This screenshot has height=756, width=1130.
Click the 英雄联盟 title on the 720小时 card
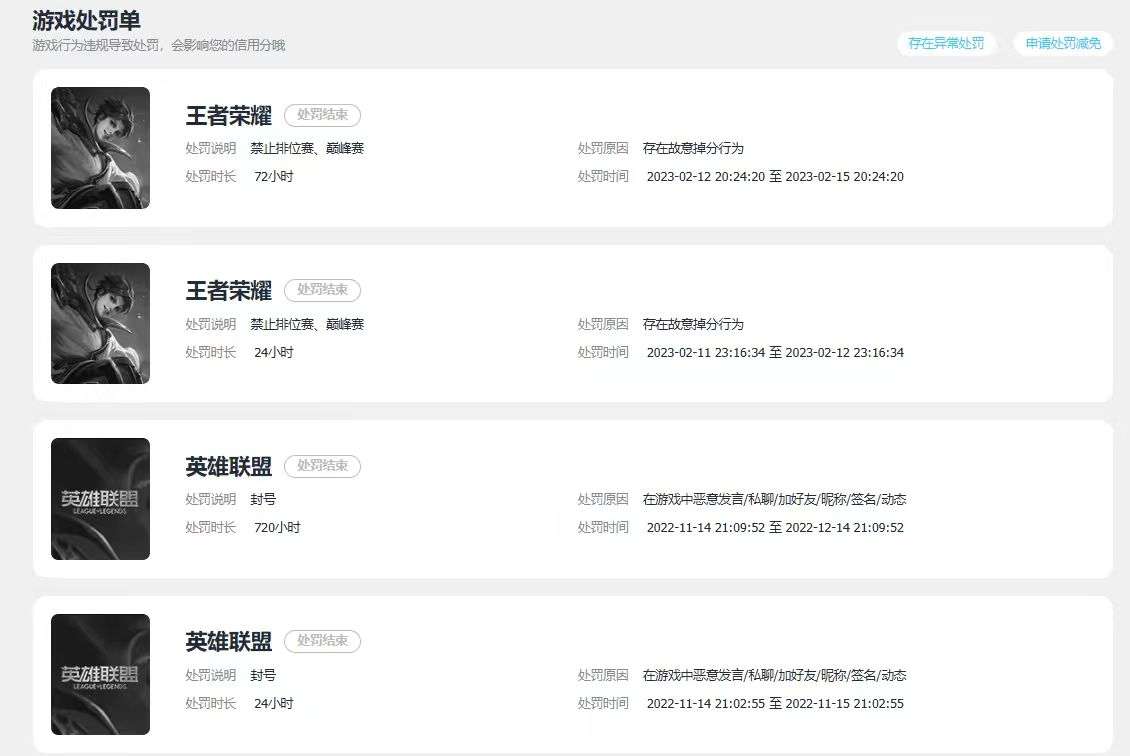(228, 466)
